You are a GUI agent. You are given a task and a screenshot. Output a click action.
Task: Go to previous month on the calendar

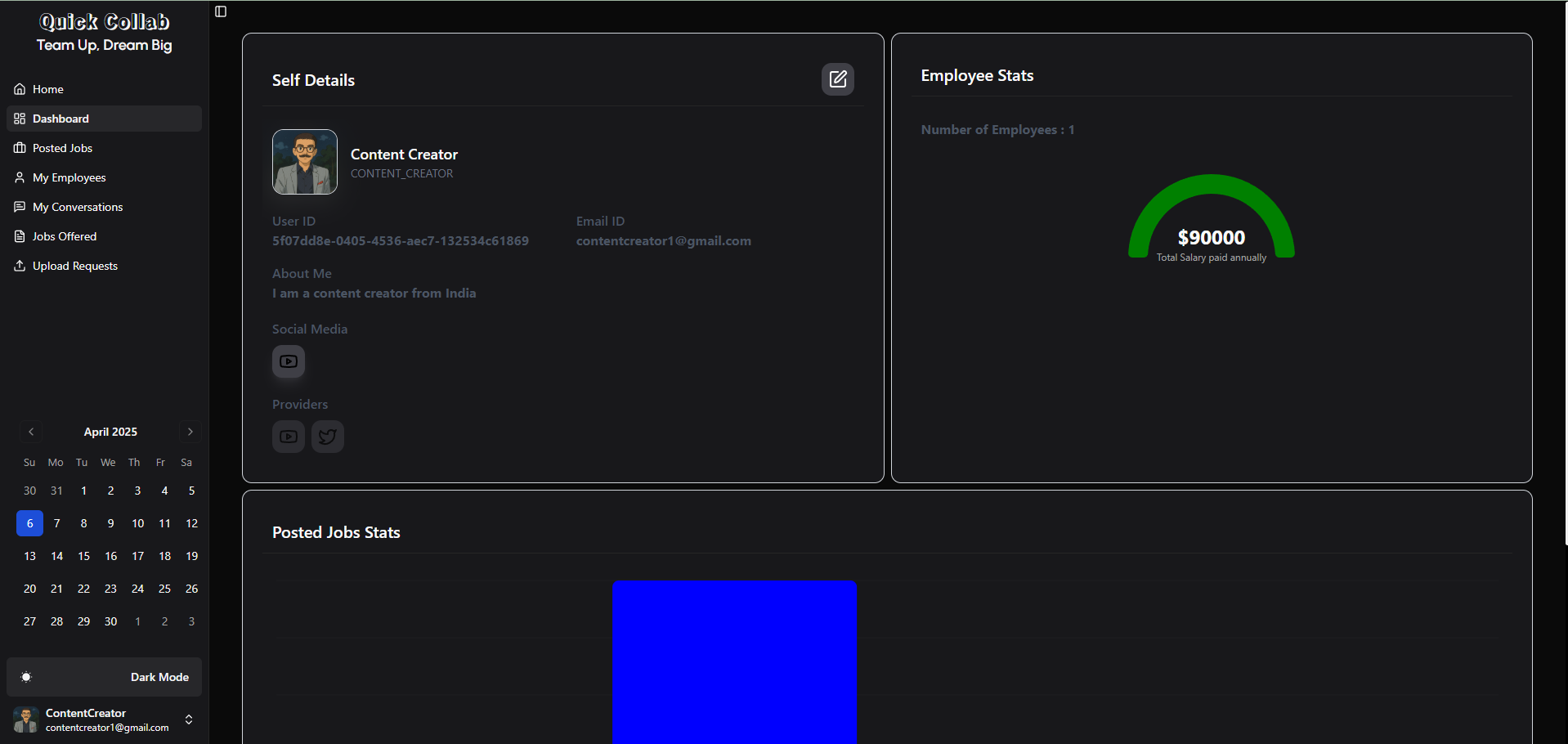31,431
